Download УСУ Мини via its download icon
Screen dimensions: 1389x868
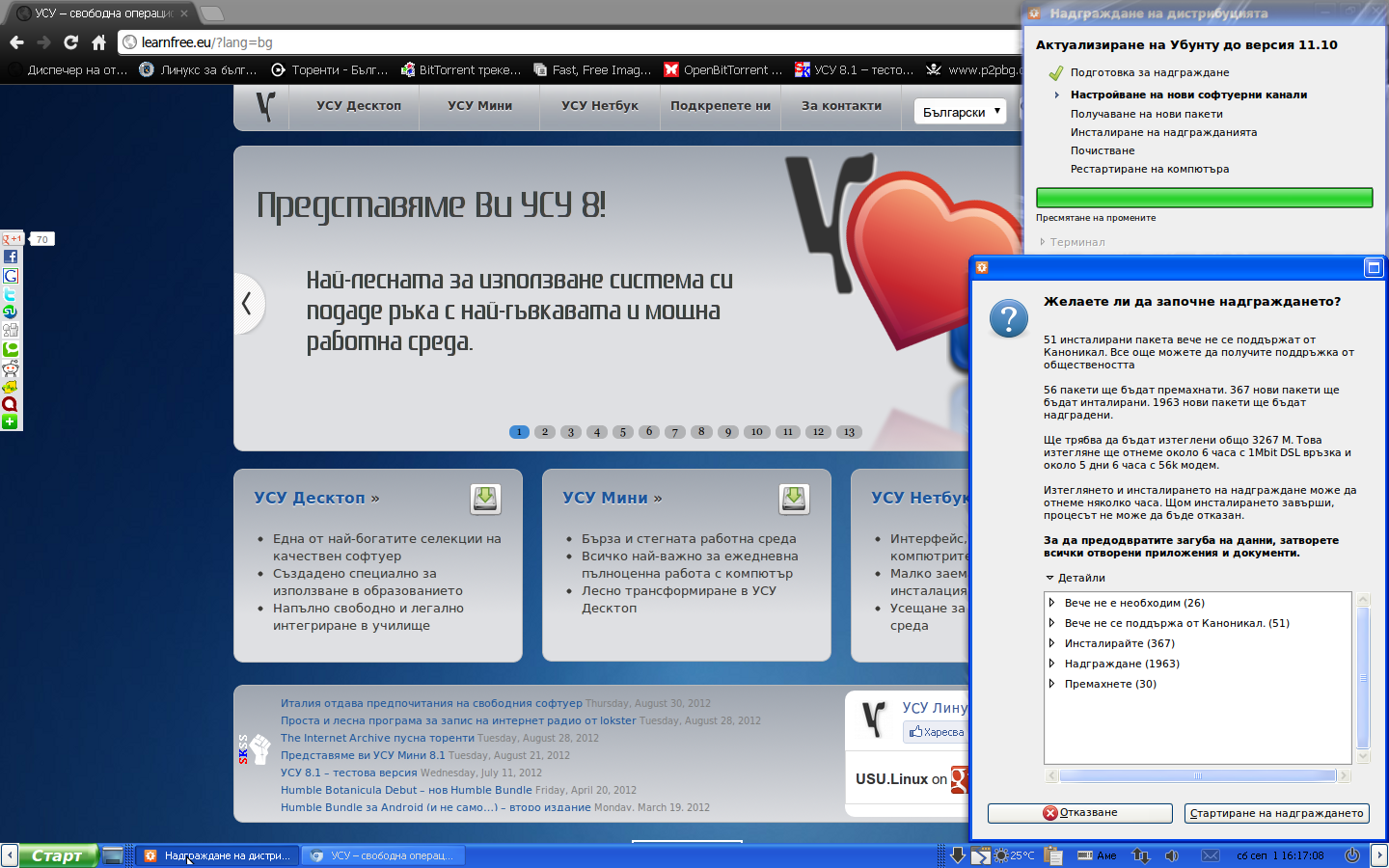pyautogui.click(x=794, y=499)
